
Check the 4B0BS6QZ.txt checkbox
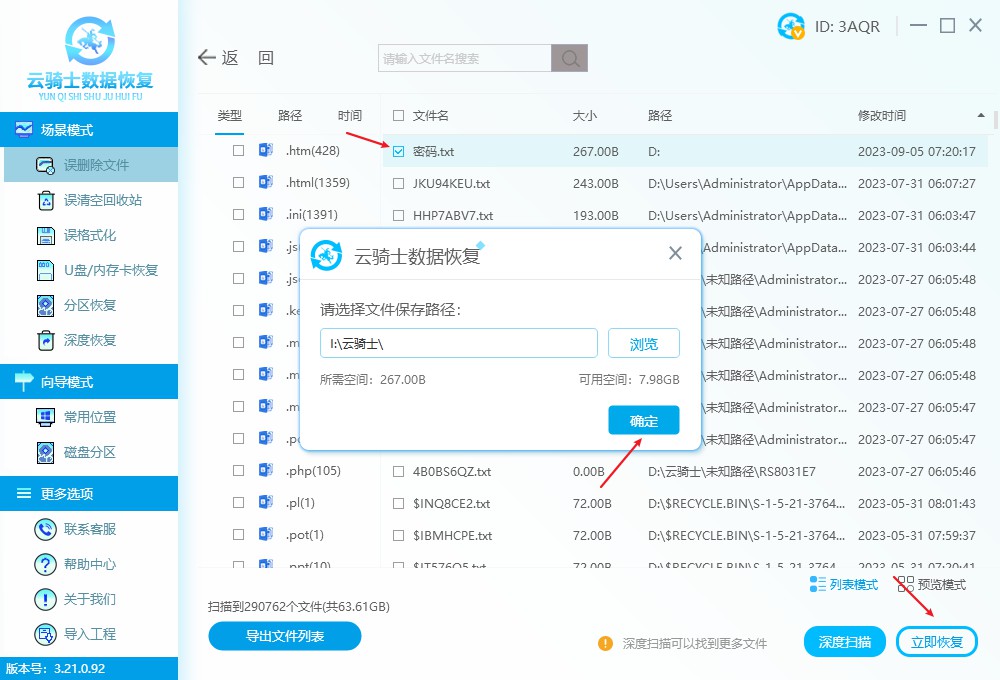[x=399, y=471]
